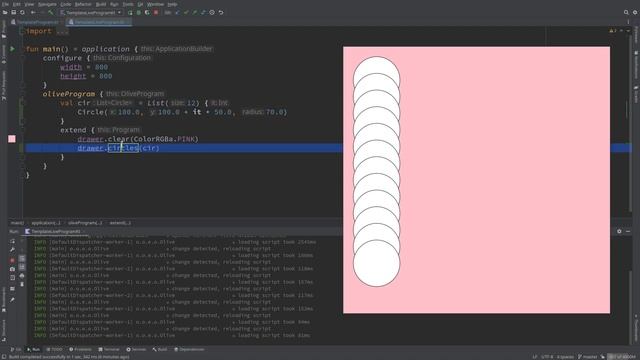Click the Back navigation arrow

coord(33,13)
